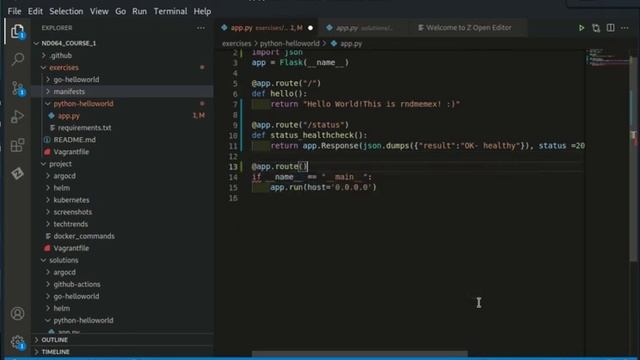Click the code minimap preview
The width and height of the screenshot is (640, 360).
(x=607, y=57)
